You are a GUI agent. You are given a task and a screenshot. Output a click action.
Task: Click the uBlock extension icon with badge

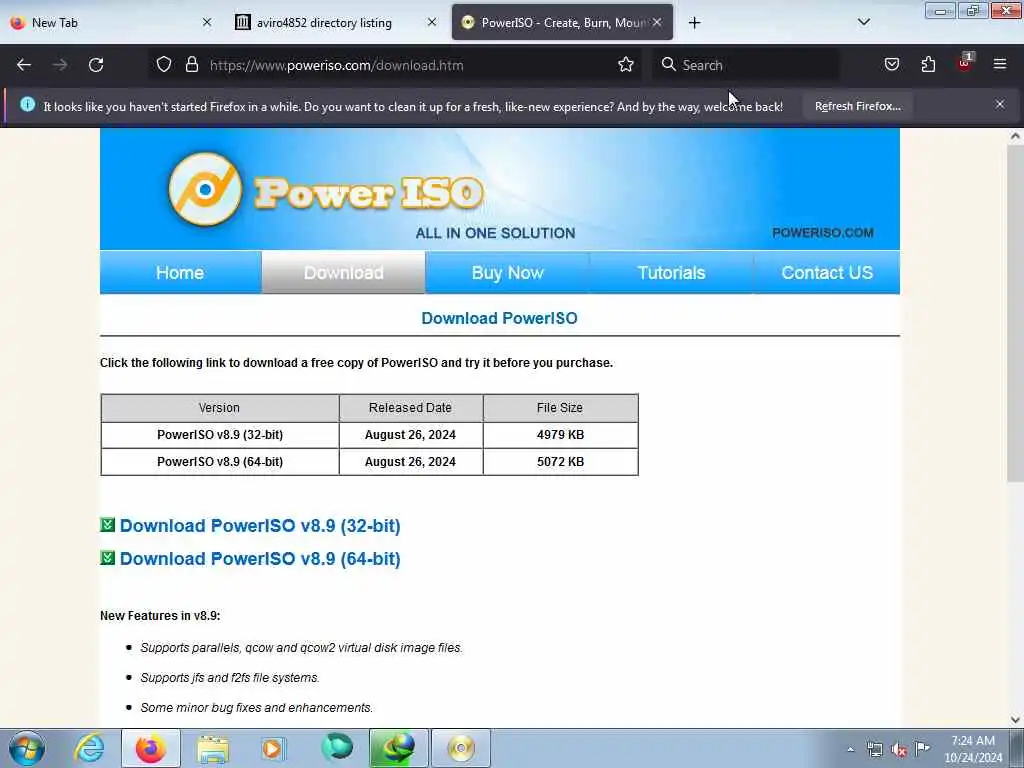point(965,63)
